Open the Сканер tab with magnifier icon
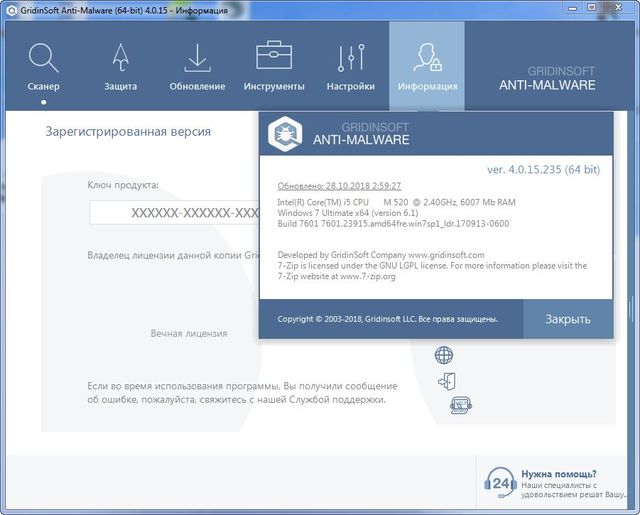 (43, 66)
